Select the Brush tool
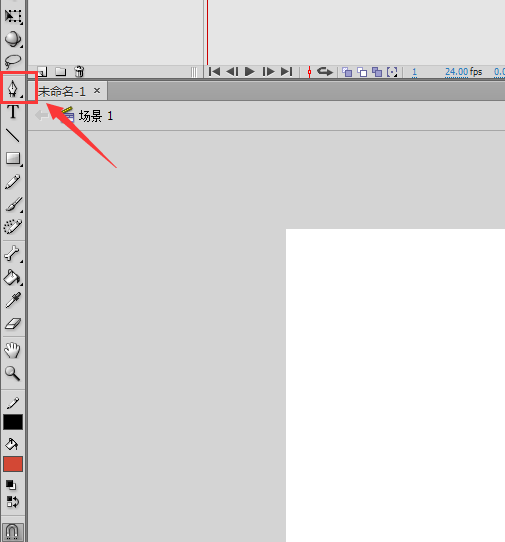 coord(13,204)
